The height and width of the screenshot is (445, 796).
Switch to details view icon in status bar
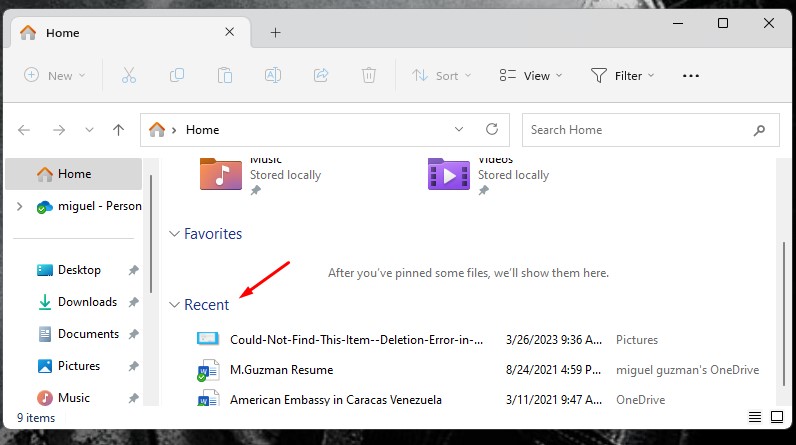click(755, 417)
